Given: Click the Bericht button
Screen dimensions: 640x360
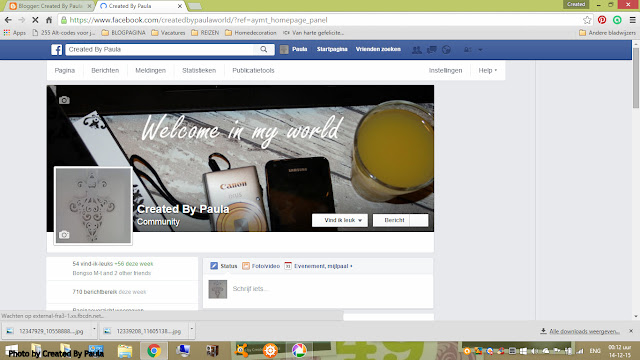Looking at the screenshot, I should (392, 220).
